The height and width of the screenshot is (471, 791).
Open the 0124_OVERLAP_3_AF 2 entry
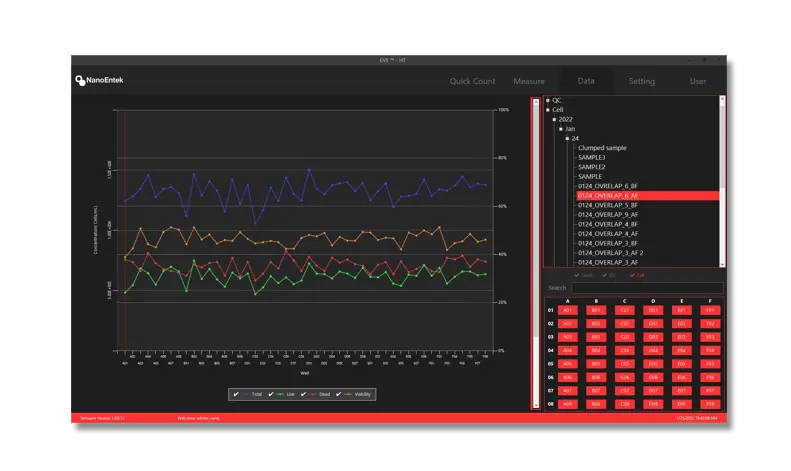click(610, 253)
